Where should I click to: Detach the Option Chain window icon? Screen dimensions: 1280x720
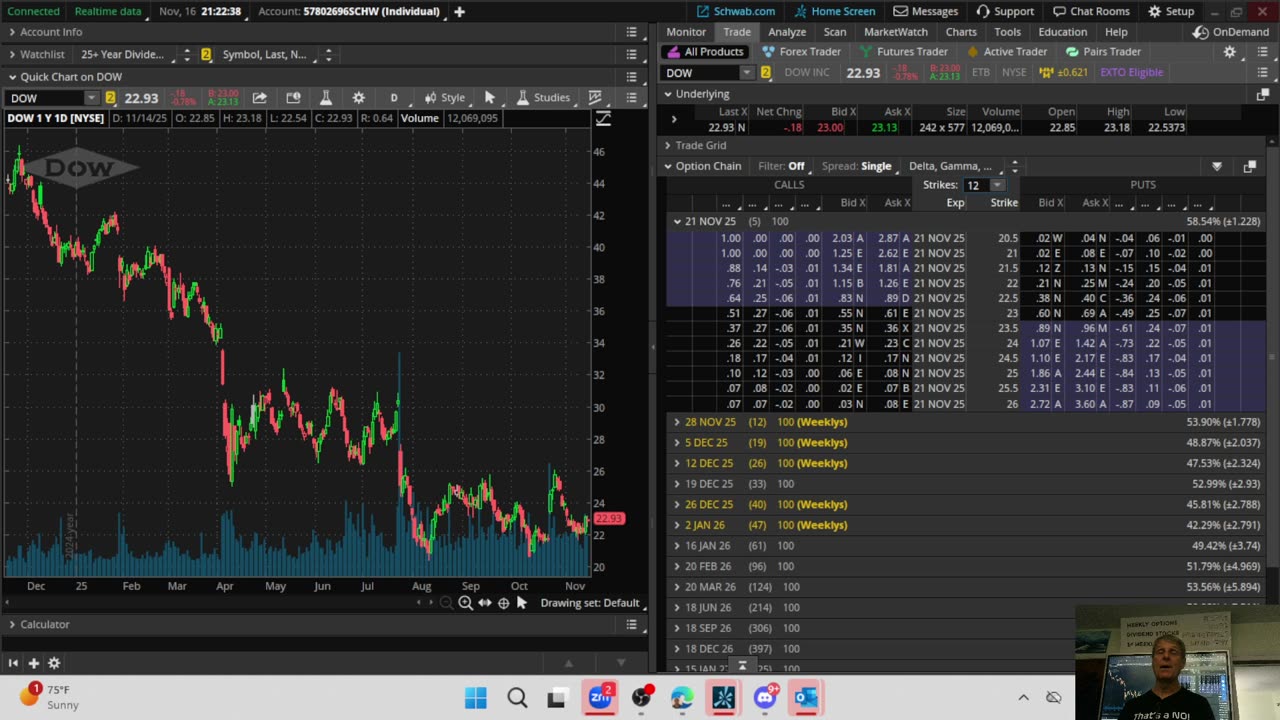pos(1249,166)
